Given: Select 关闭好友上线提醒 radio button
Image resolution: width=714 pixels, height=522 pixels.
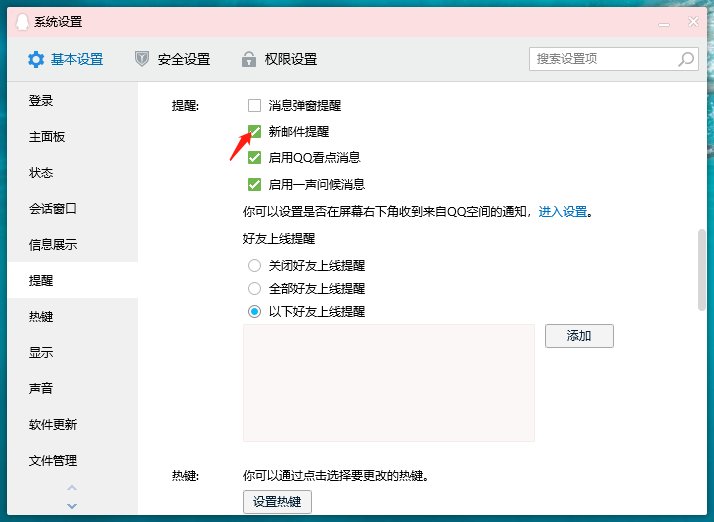Looking at the screenshot, I should click(x=255, y=266).
